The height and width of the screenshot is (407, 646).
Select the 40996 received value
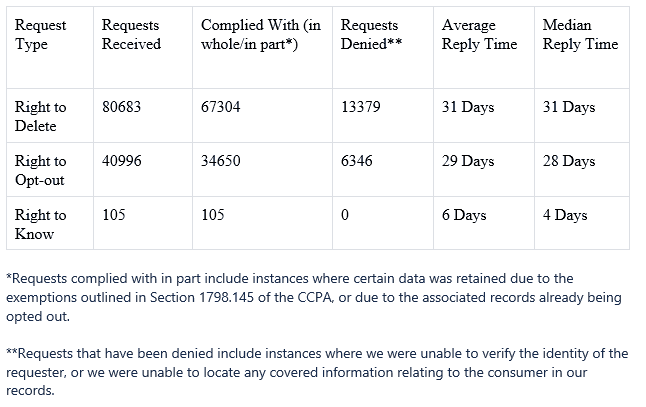click(x=122, y=161)
